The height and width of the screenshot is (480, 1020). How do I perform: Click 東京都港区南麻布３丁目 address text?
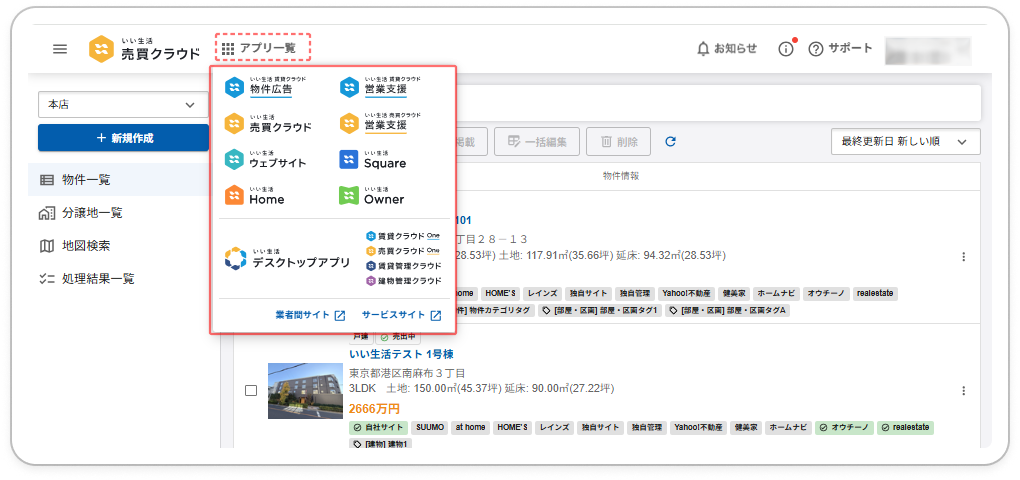[407, 373]
